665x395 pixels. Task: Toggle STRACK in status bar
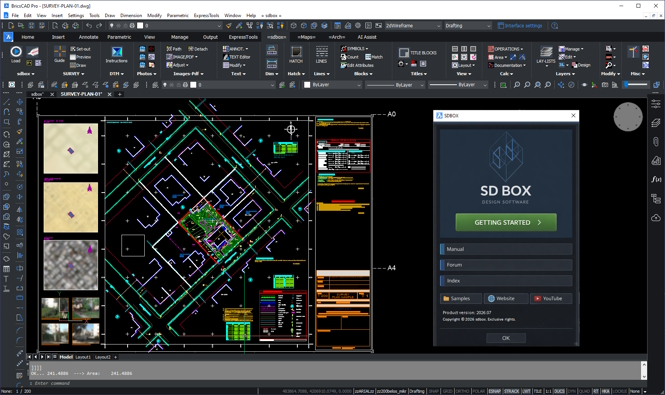(x=511, y=391)
